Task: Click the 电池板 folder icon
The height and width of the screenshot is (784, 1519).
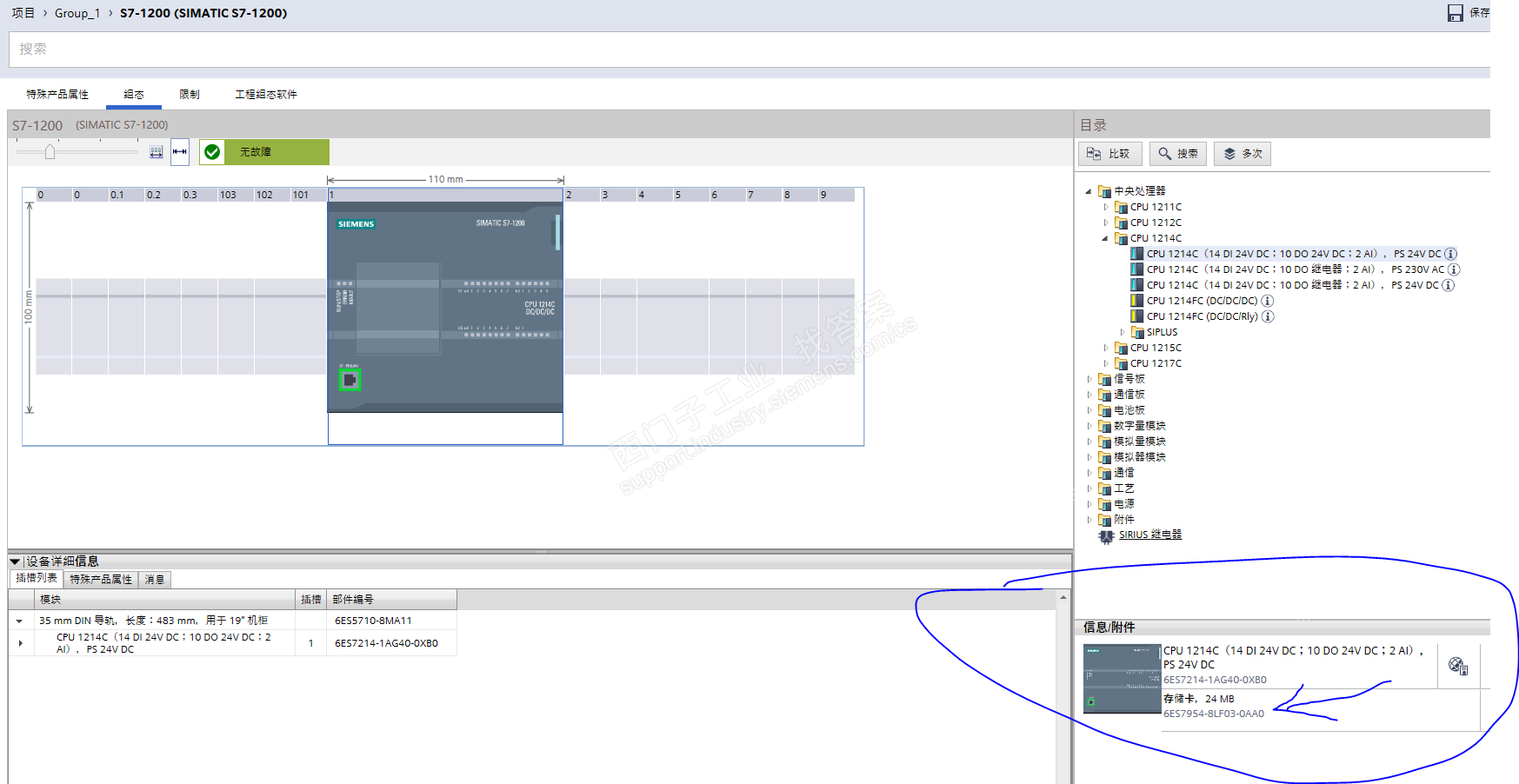Action: [1105, 410]
